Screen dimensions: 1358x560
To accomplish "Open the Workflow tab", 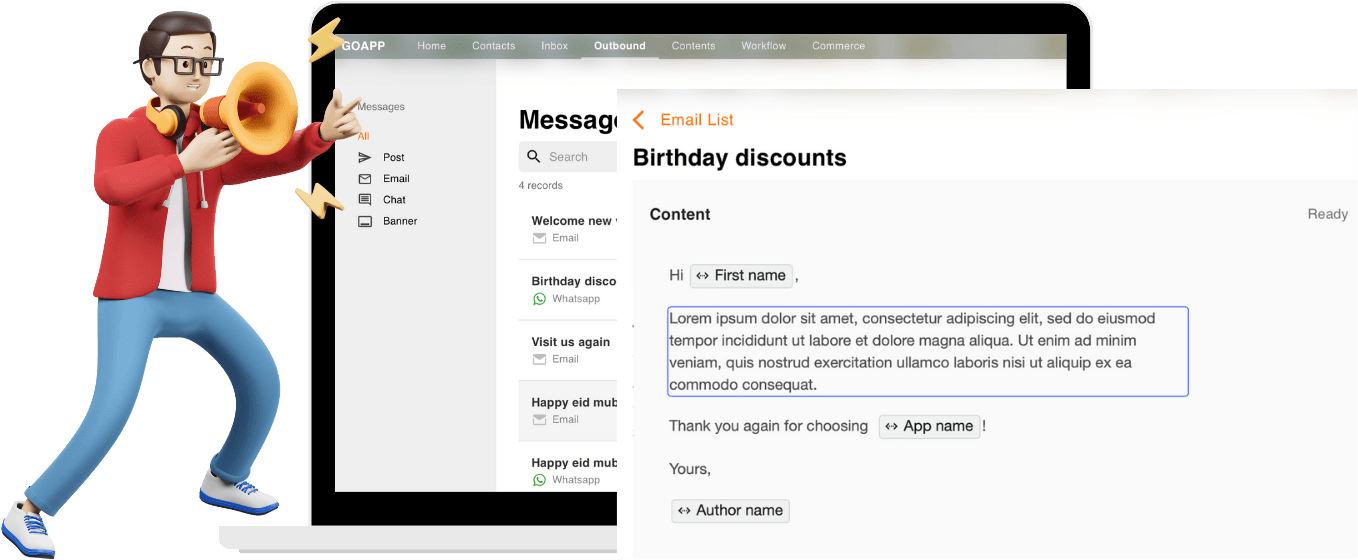I will (764, 46).
